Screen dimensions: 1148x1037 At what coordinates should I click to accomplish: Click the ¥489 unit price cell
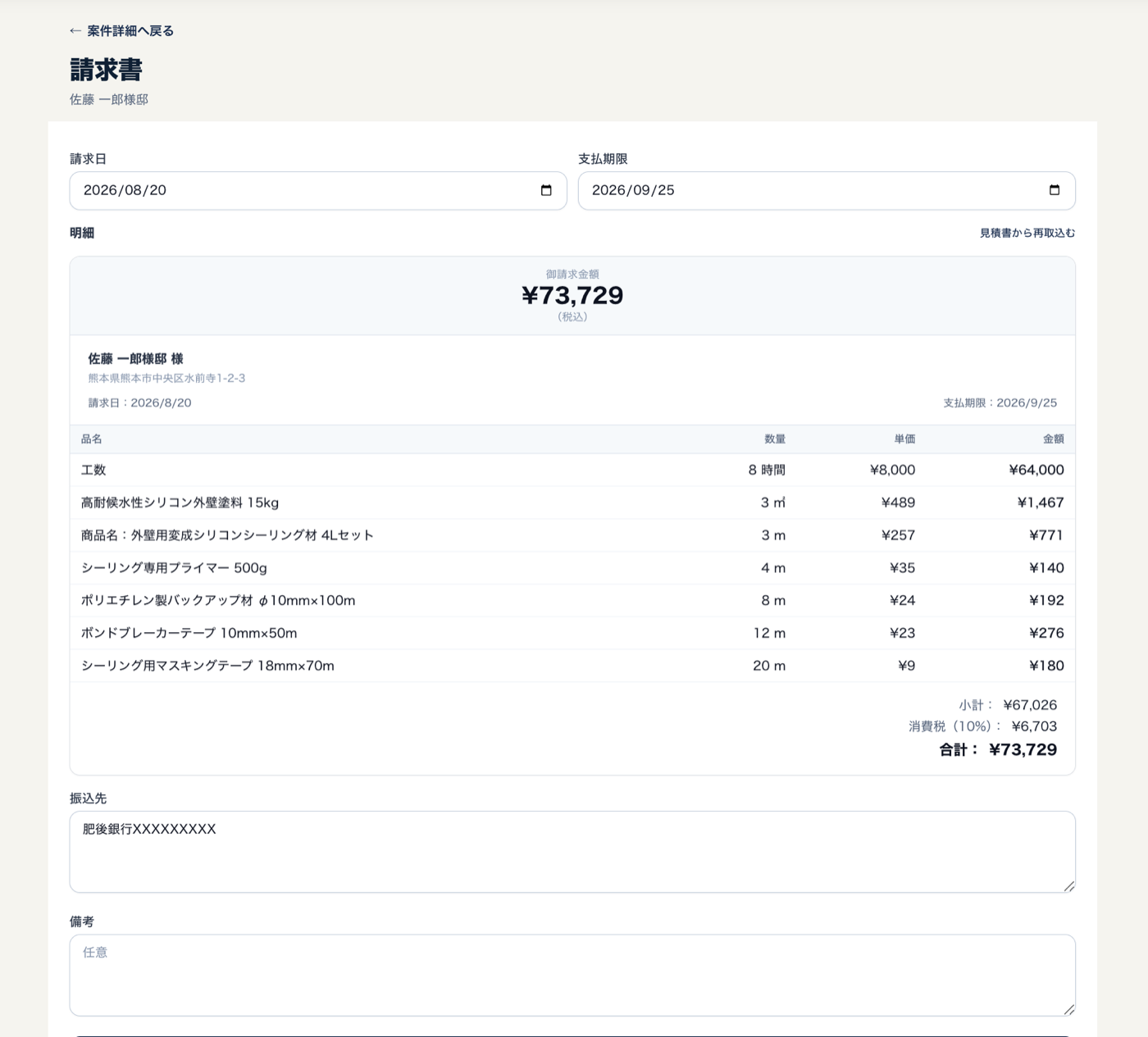click(898, 503)
